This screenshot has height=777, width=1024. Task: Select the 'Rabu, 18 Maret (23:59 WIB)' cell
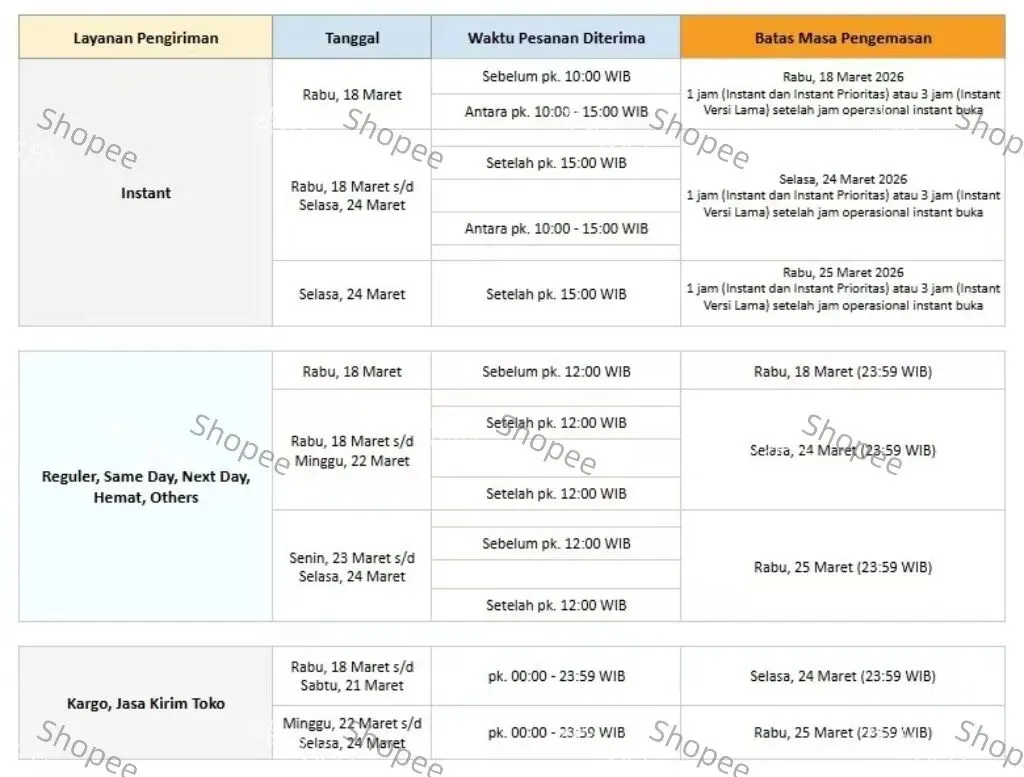click(842, 371)
